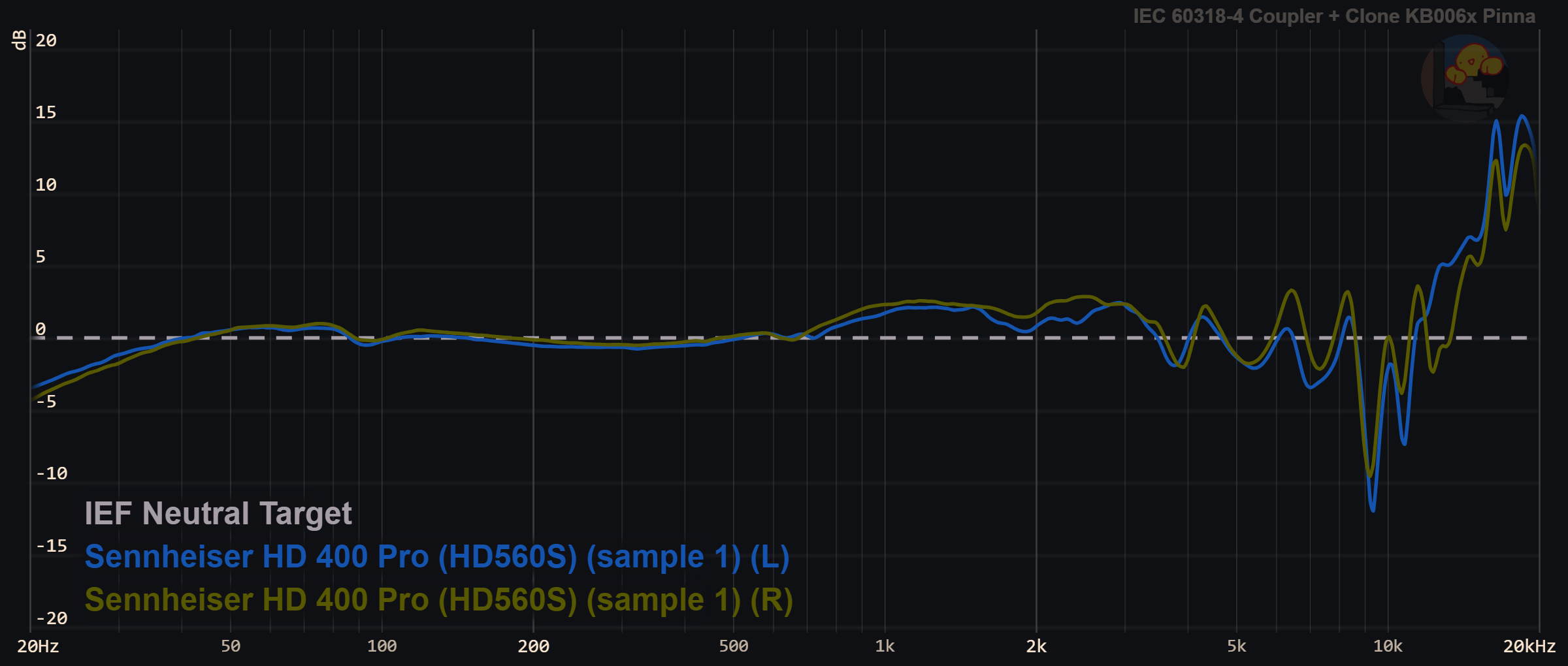Viewport: 1568px width, 666px height.
Task: Click the 5k frequency axis label
Action: [1236, 646]
